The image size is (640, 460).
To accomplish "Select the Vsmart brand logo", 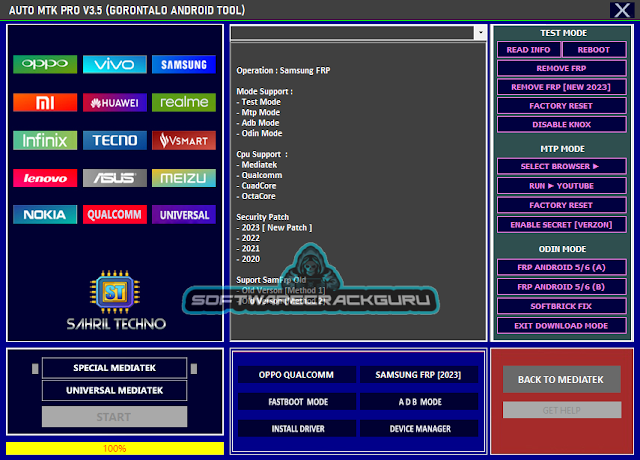I will tap(184, 140).
